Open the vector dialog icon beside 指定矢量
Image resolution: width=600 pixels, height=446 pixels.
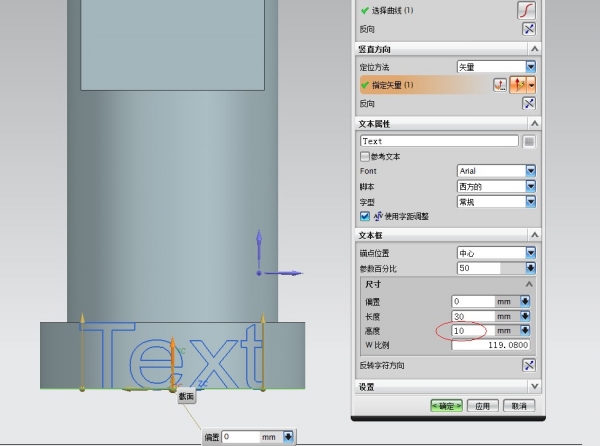(500, 85)
